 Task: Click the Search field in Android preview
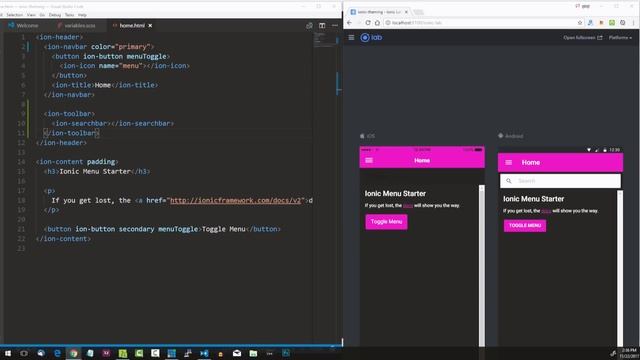560,181
